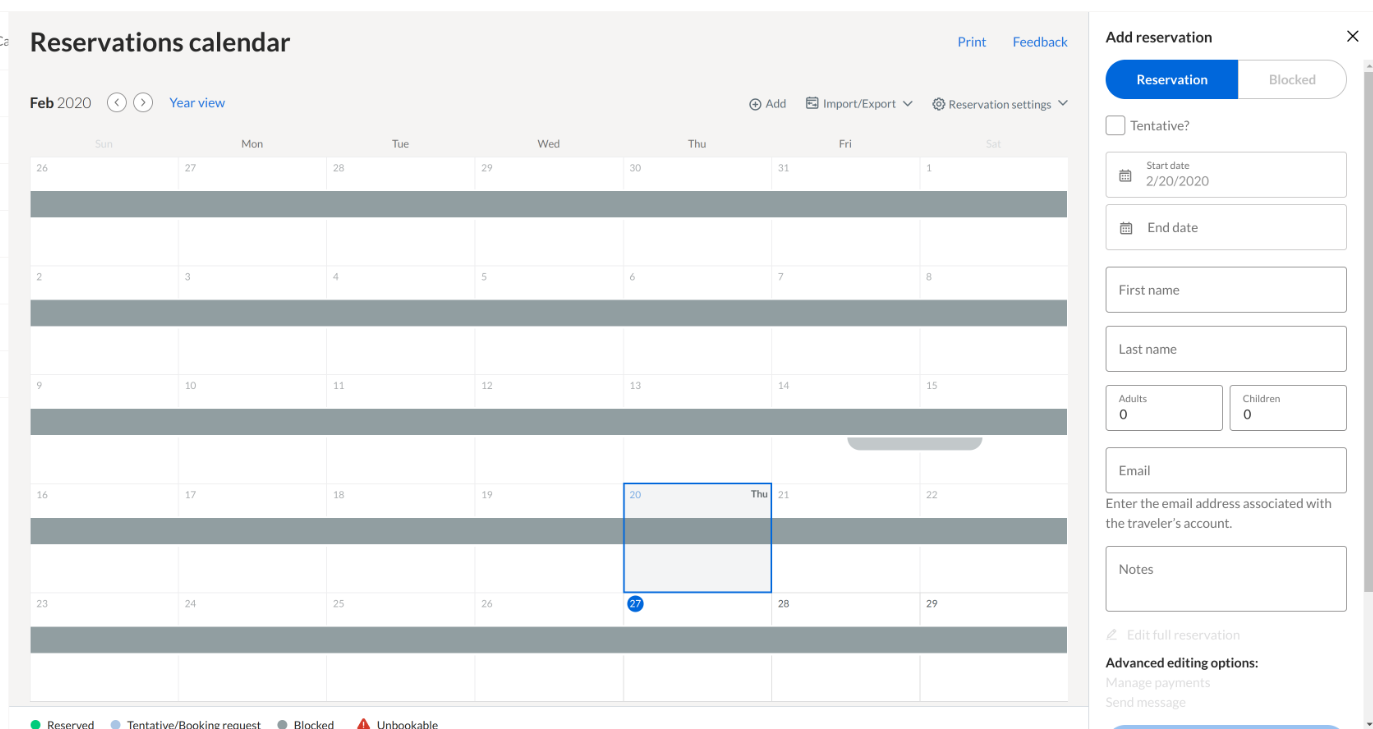Click the Feedback link
Viewport: 1373px width, 729px height.
[x=1039, y=42]
